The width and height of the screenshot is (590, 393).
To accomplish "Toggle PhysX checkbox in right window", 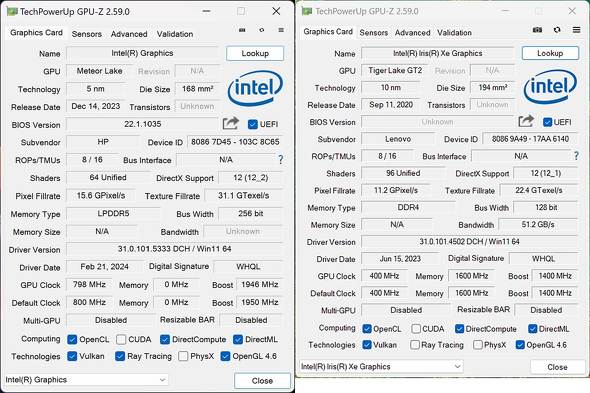I will 477,345.
